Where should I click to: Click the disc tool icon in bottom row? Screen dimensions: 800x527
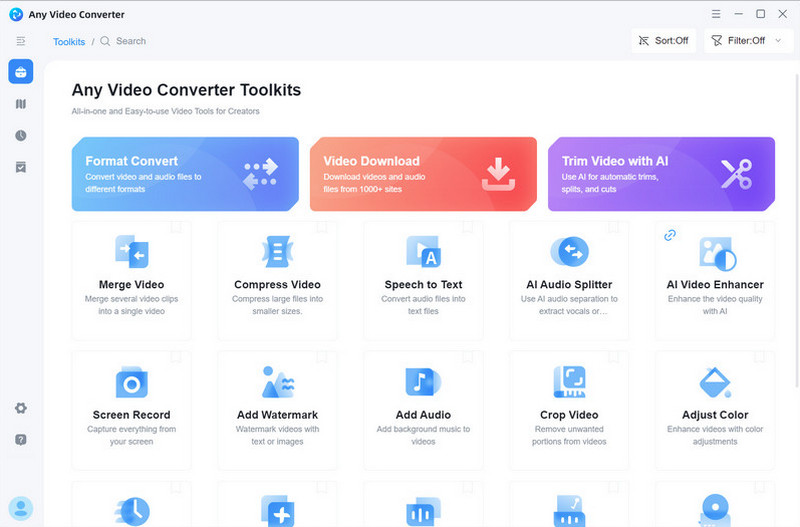click(714, 510)
